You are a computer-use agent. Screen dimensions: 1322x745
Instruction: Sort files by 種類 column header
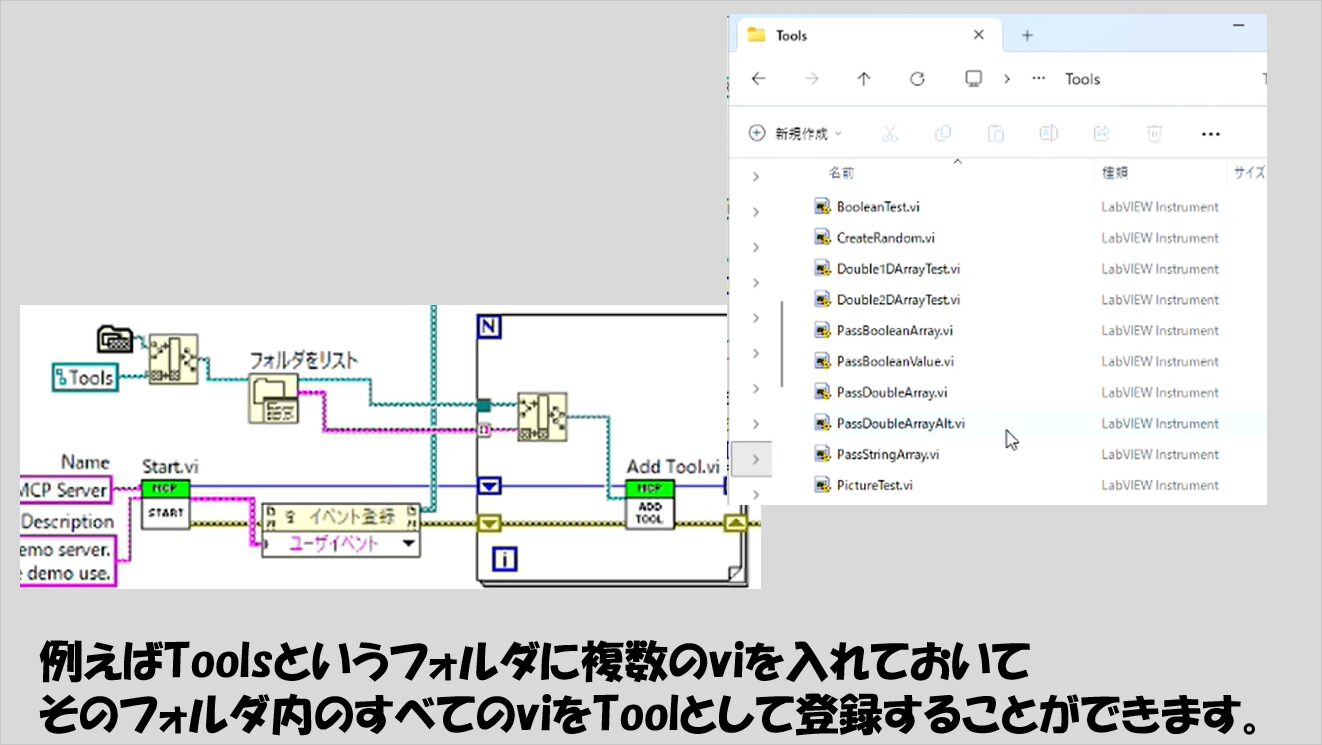click(1115, 173)
